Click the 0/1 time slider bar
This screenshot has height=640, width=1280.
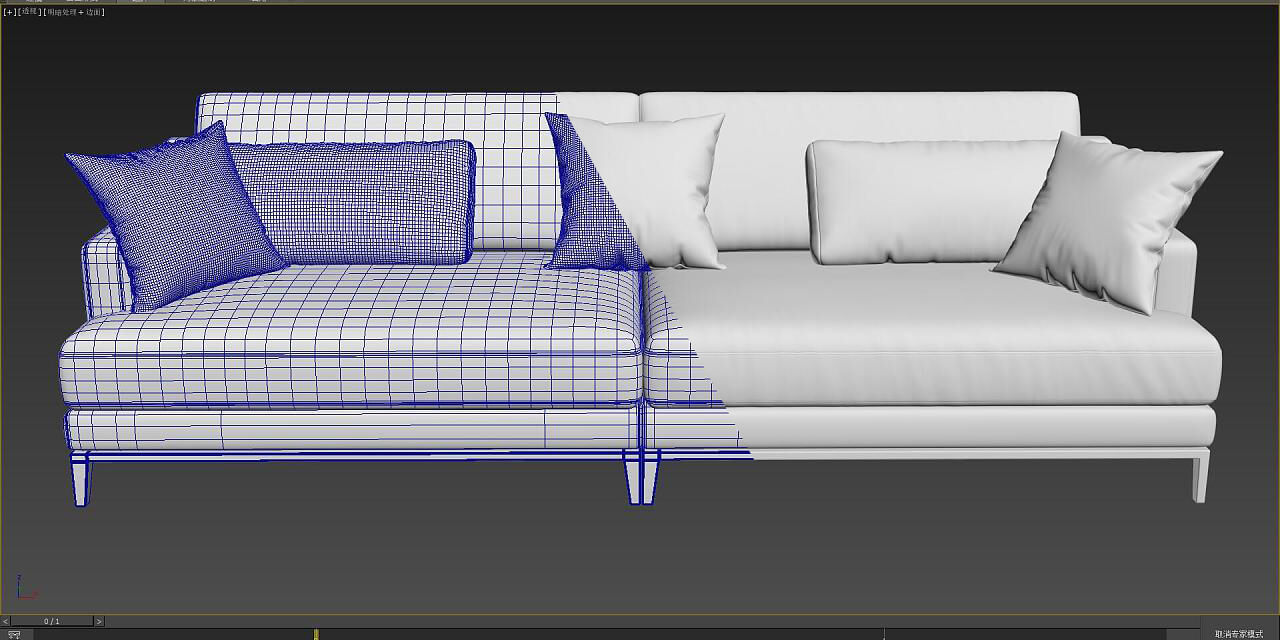pos(50,621)
